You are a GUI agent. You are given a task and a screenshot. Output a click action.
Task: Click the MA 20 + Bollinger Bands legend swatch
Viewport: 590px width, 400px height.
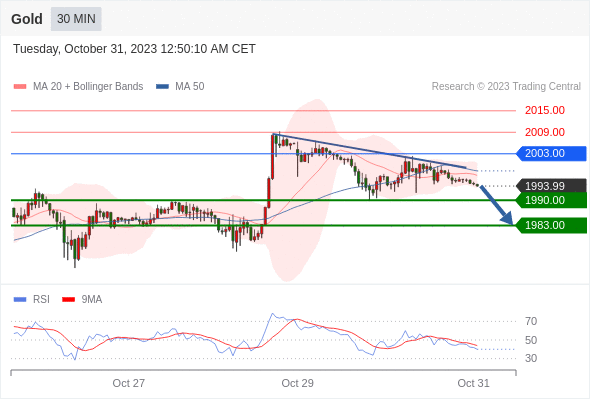pos(20,87)
